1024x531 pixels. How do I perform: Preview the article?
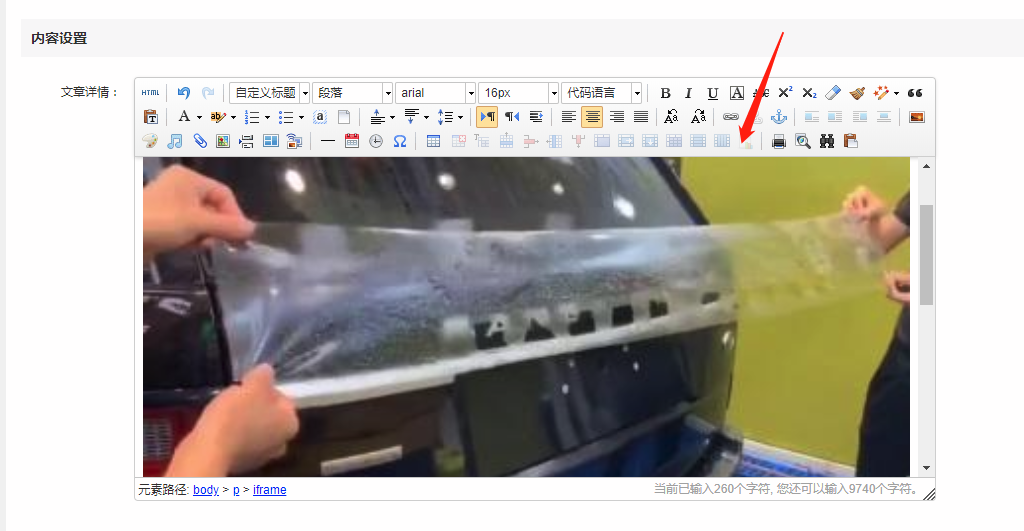click(803, 141)
